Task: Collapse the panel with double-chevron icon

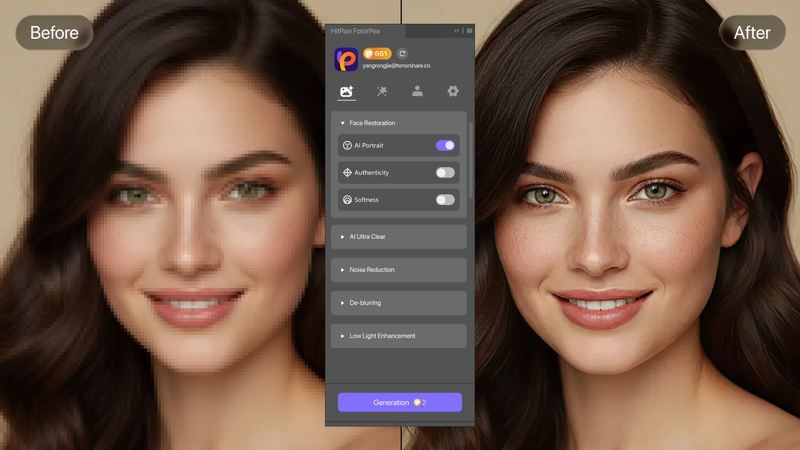Action: point(456,31)
